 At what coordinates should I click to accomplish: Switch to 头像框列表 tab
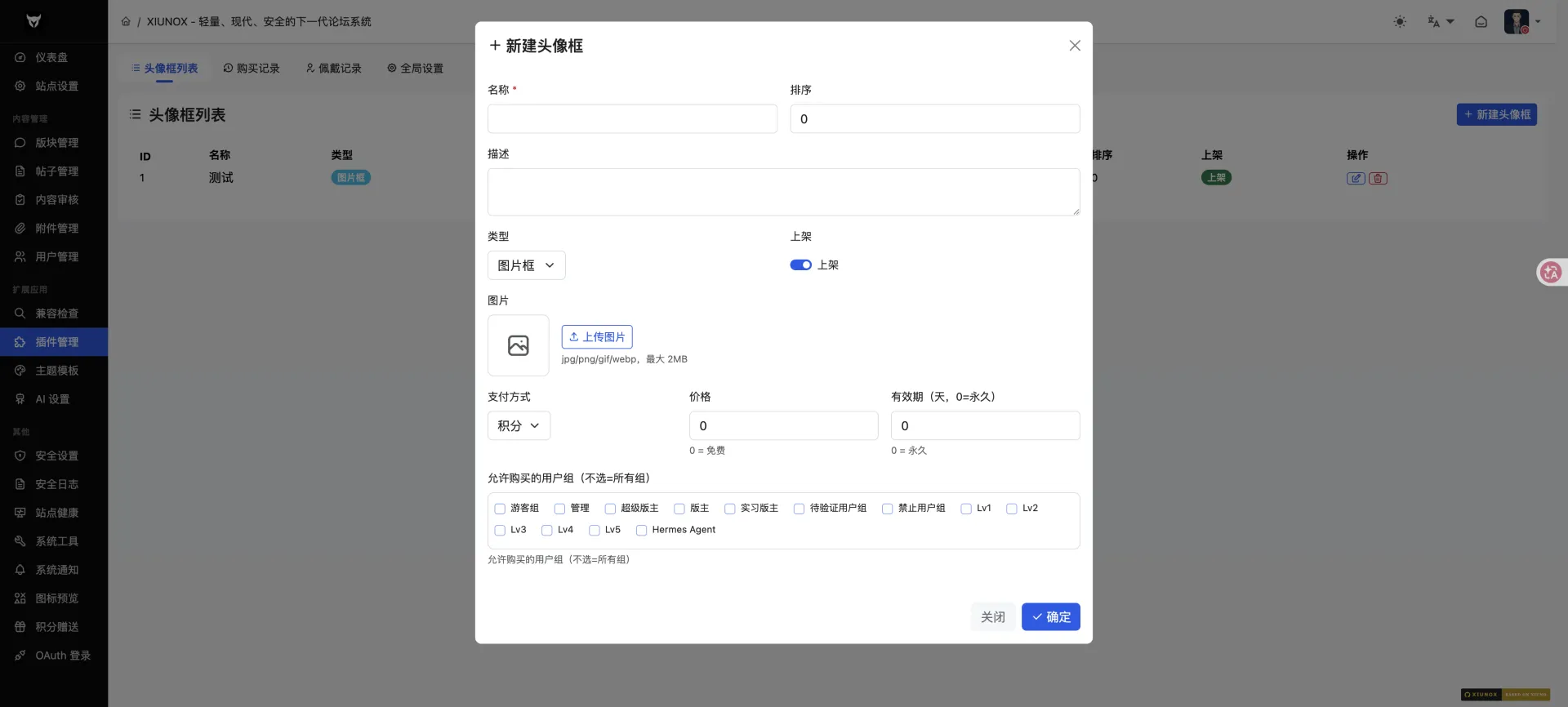pos(164,69)
